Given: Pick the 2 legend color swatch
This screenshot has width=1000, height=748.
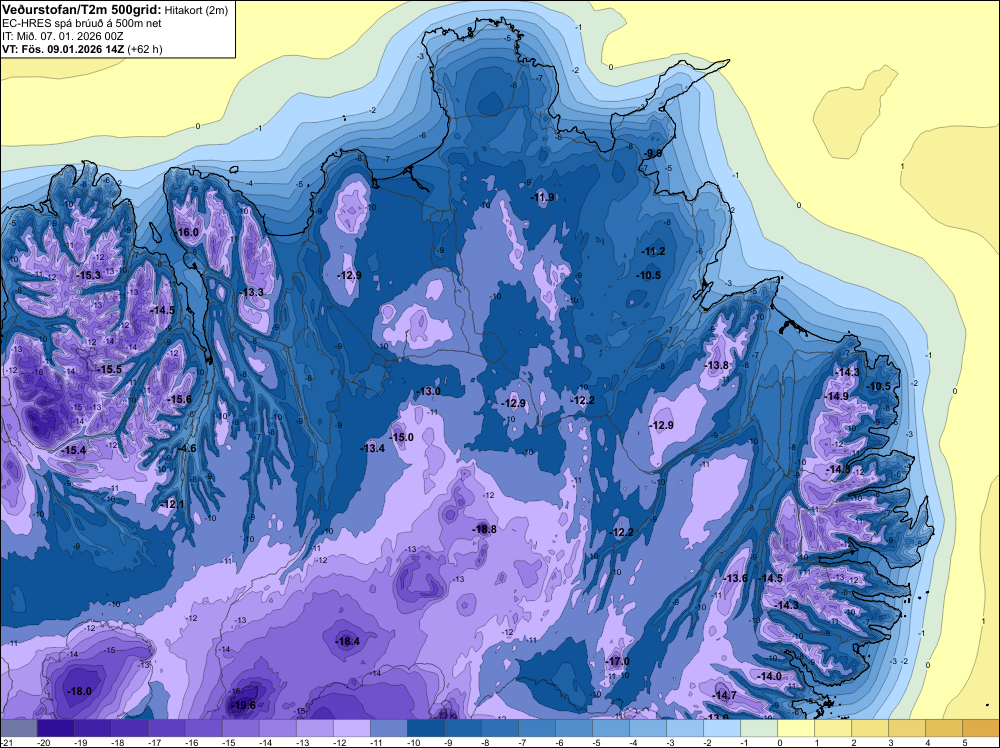Looking at the screenshot, I should [x=869, y=728].
